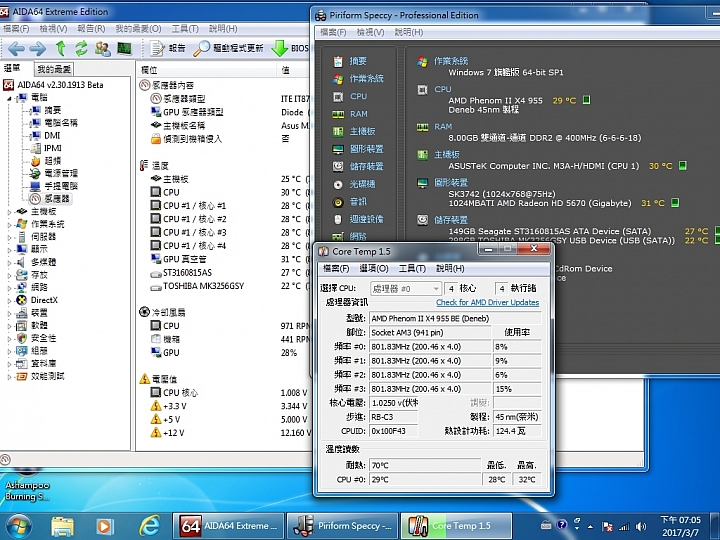This screenshot has width=720, height=540.
Task: Open the 摘要 section in Speccy sidebar
Action: (358, 61)
